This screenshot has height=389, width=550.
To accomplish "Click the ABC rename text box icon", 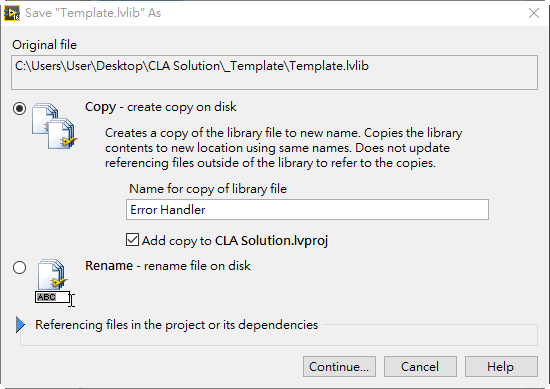I will 53,297.
